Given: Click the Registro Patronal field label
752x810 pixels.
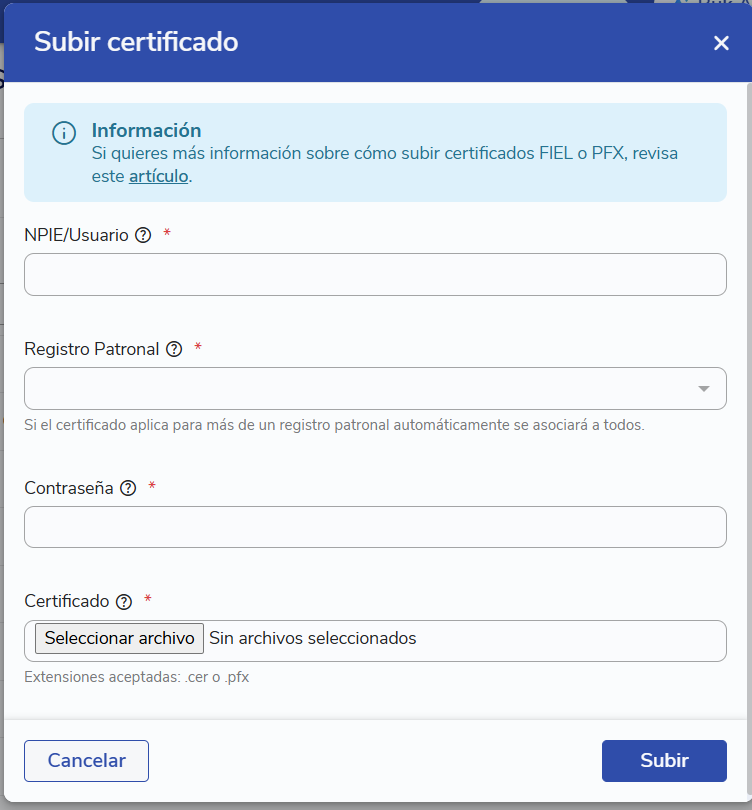Looking at the screenshot, I should (x=92, y=349).
